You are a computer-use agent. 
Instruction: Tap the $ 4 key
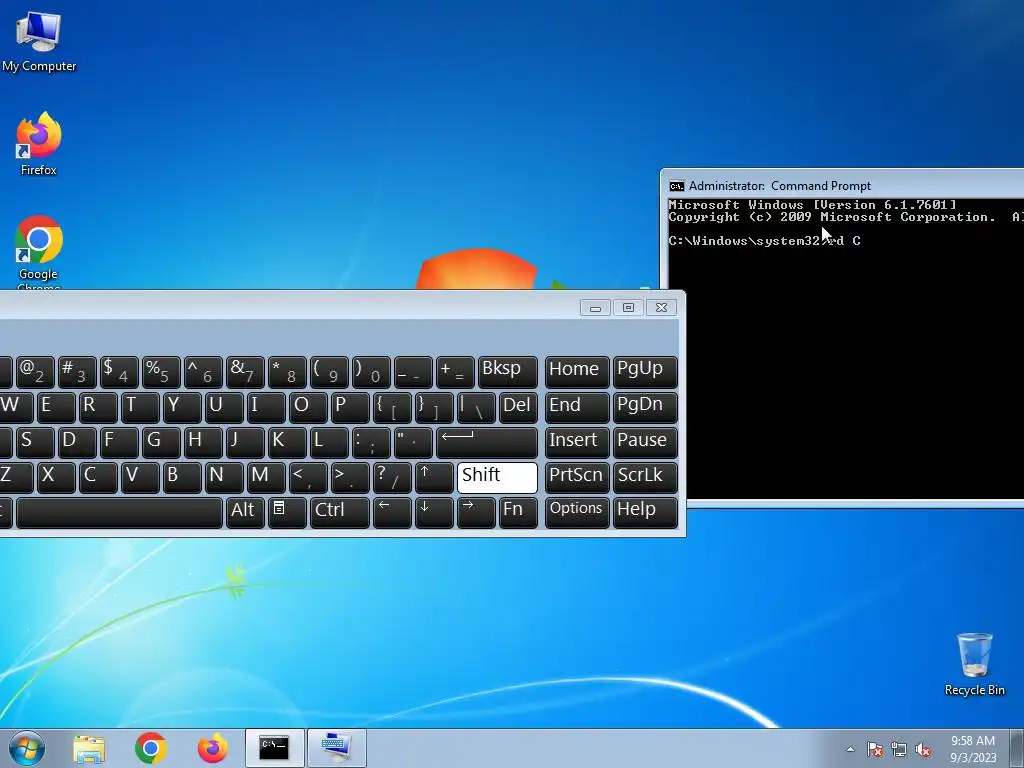[x=119, y=372]
